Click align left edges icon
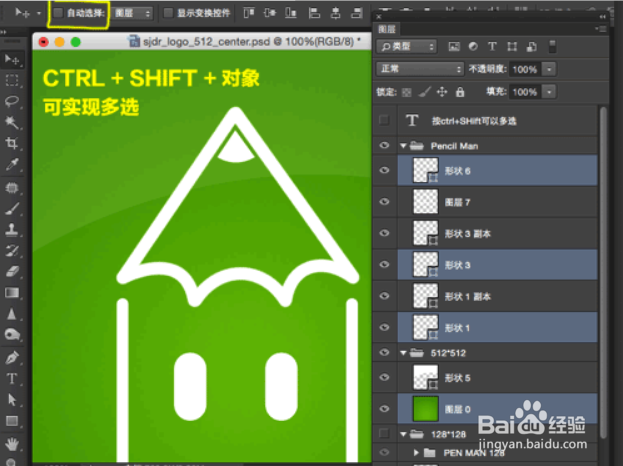Screen dimensions: 623x466 [x=314, y=13]
